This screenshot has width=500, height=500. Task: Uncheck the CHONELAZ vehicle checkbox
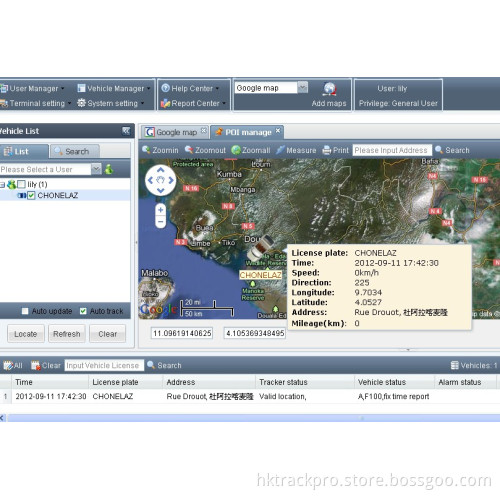pos(31,195)
